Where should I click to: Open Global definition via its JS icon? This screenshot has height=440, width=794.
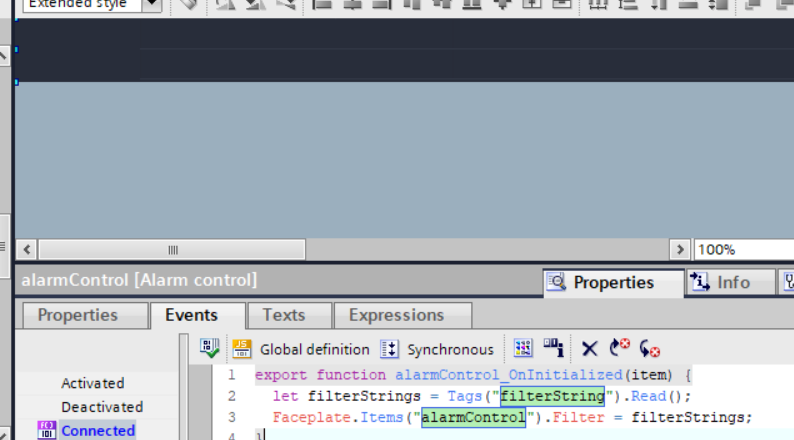pos(242,349)
